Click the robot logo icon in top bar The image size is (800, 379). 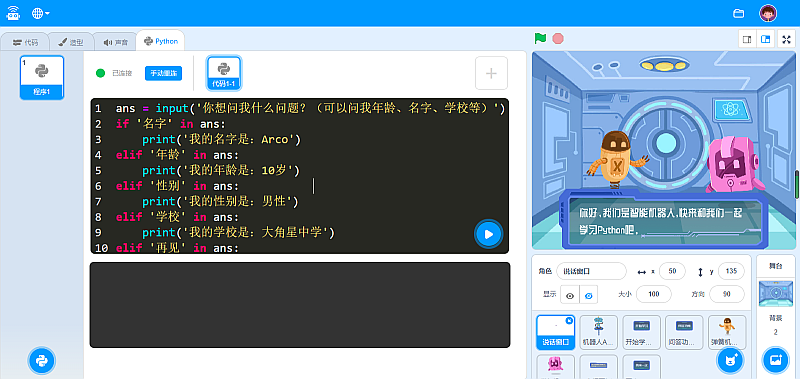coord(13,13)
